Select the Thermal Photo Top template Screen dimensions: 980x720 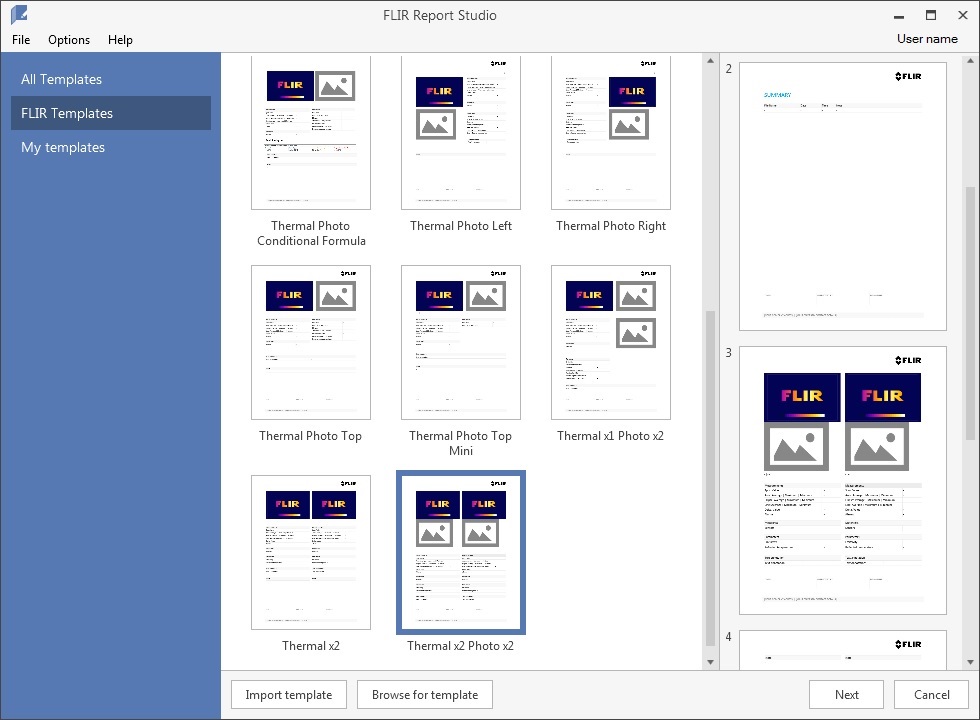(x=311, y=342)
